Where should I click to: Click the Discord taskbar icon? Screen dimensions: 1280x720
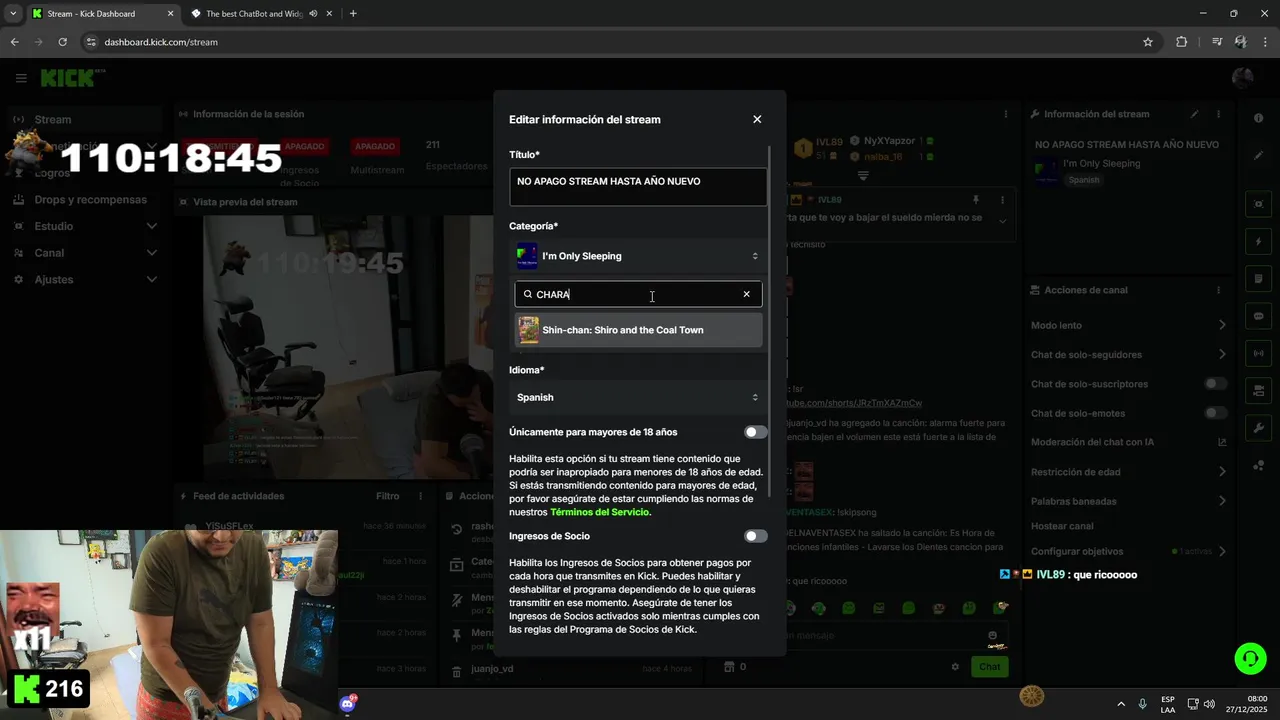(347, 704)
